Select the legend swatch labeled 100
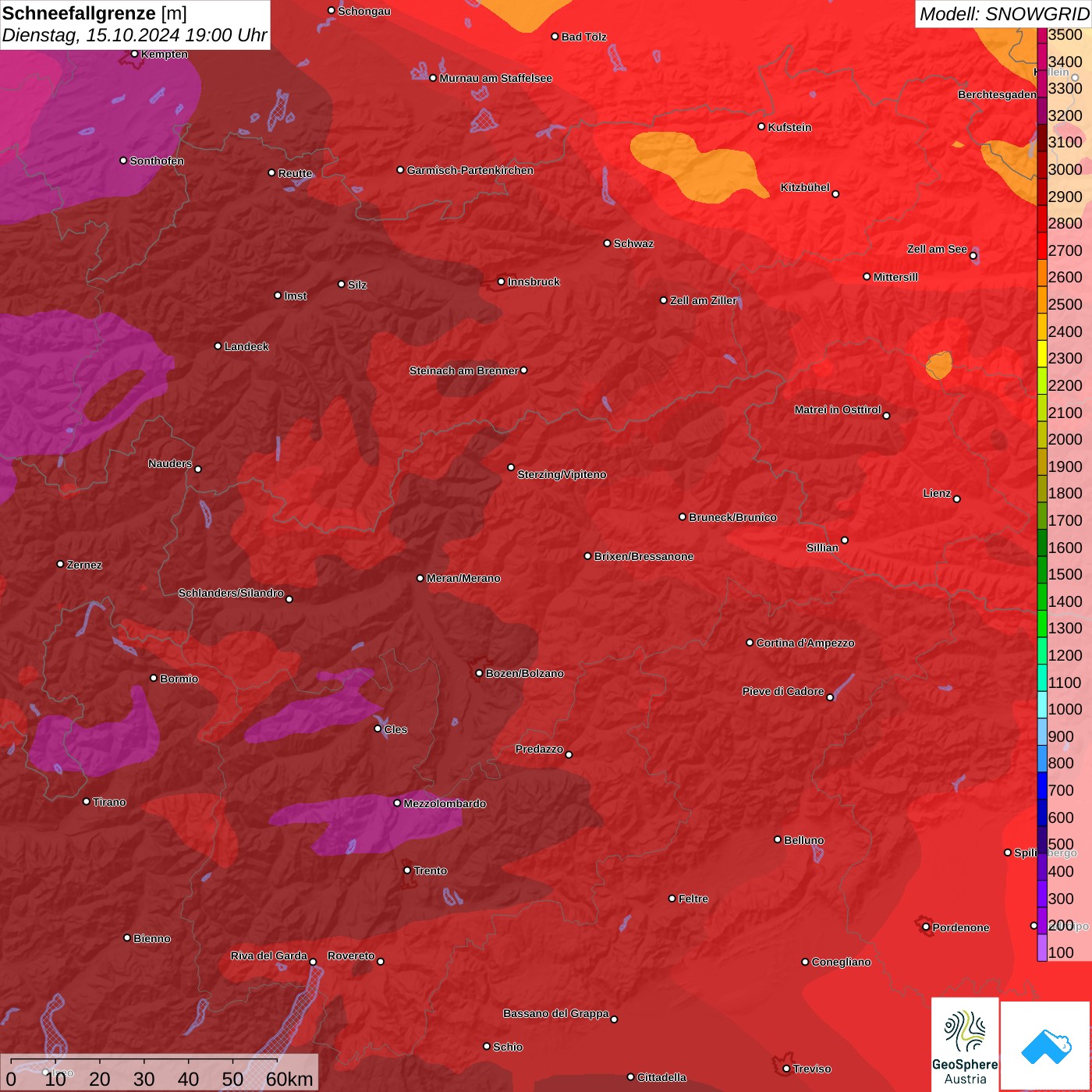 pos(1042,948)
